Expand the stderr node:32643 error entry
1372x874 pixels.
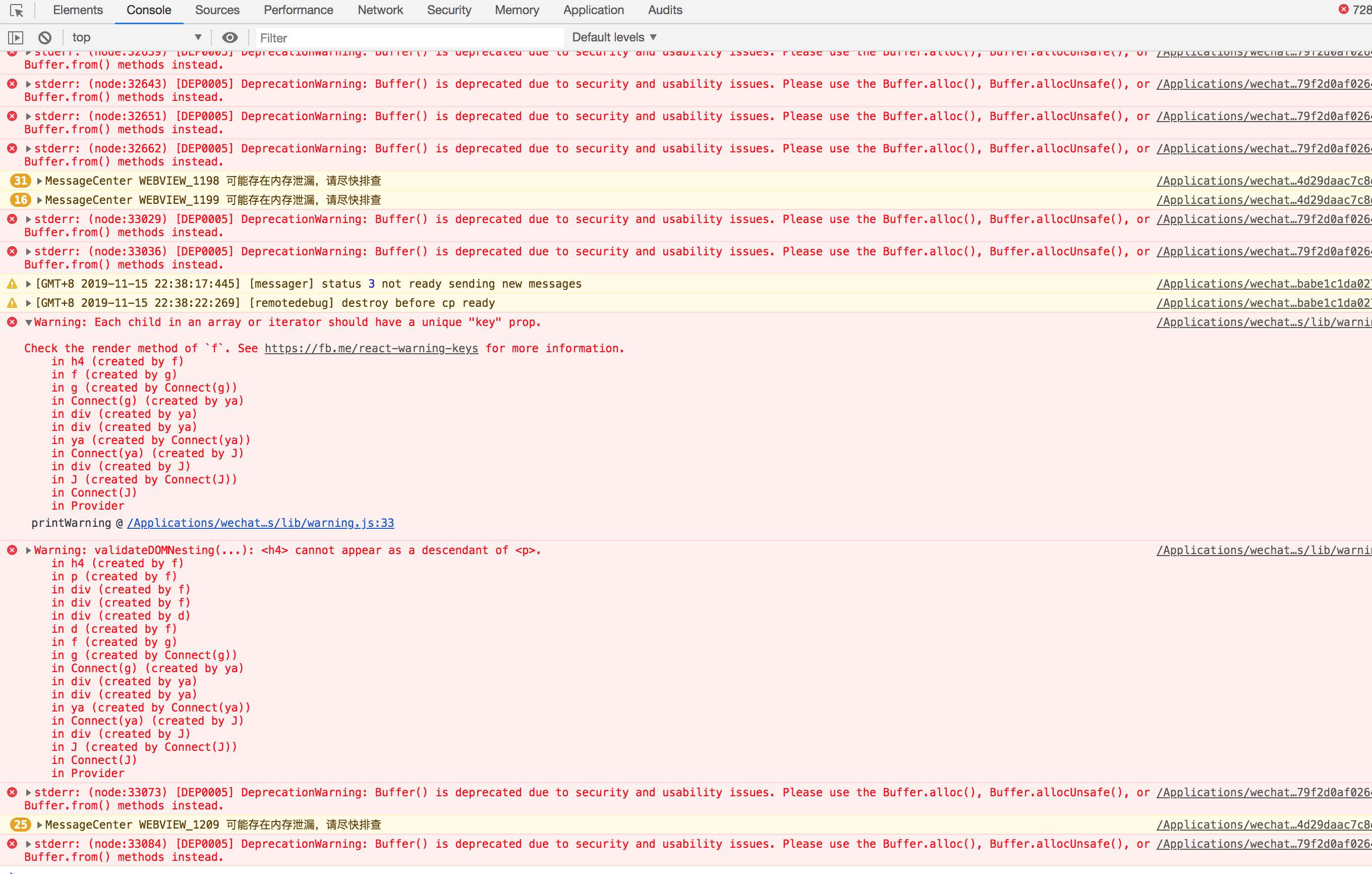coord(28,84)
